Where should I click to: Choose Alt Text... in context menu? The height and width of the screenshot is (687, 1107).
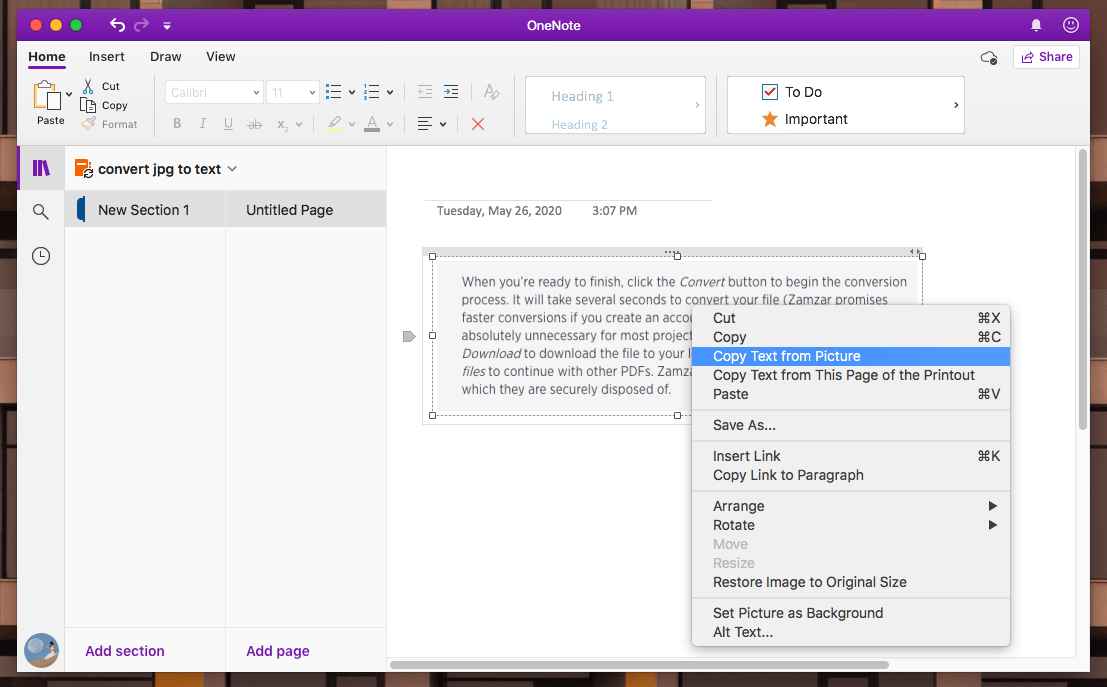coord(851,632)
